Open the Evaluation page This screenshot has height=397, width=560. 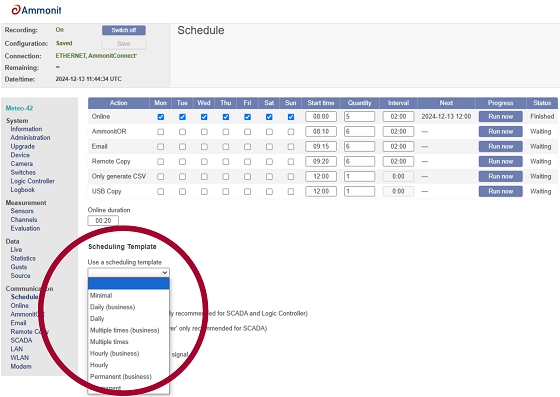click(x=25, y=228)
